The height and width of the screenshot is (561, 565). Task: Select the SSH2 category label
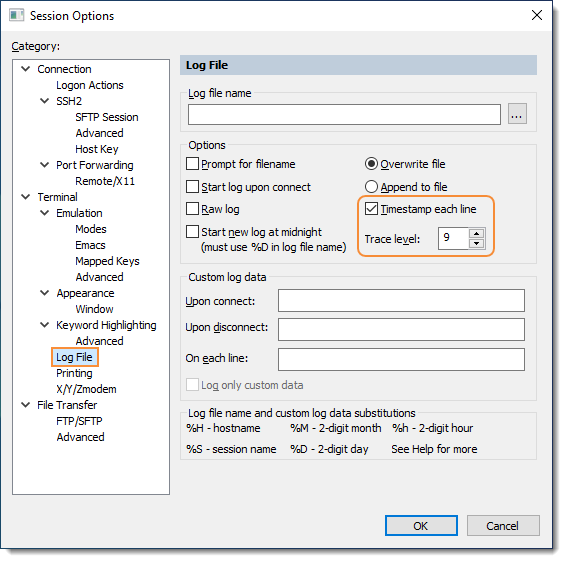coord(69,101)
